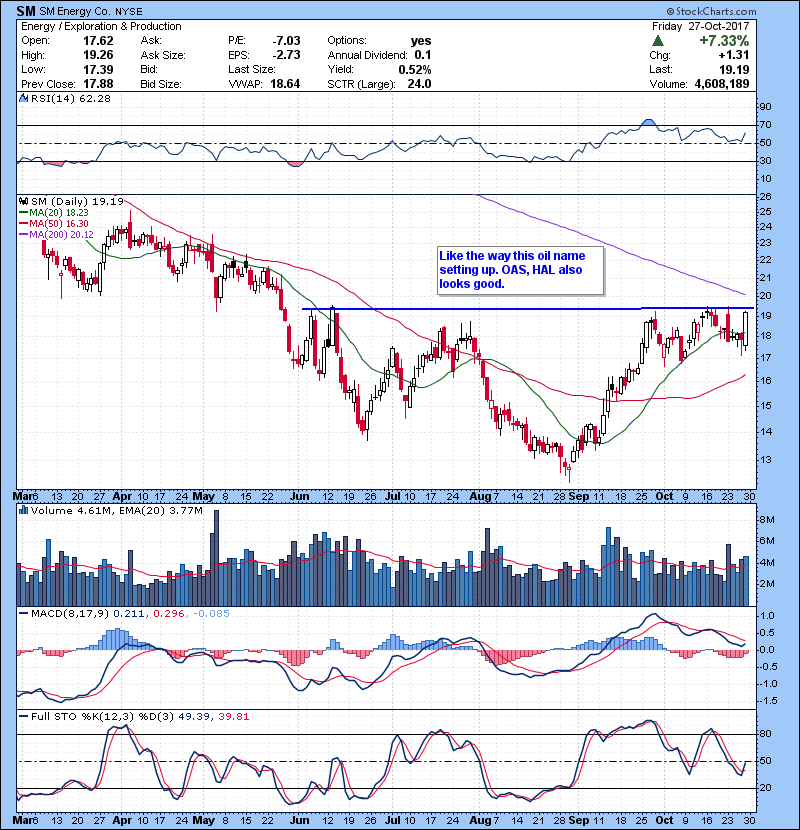
Task: Click the candlestick icon beside SM (Daily)
Action: pos(23,201)
